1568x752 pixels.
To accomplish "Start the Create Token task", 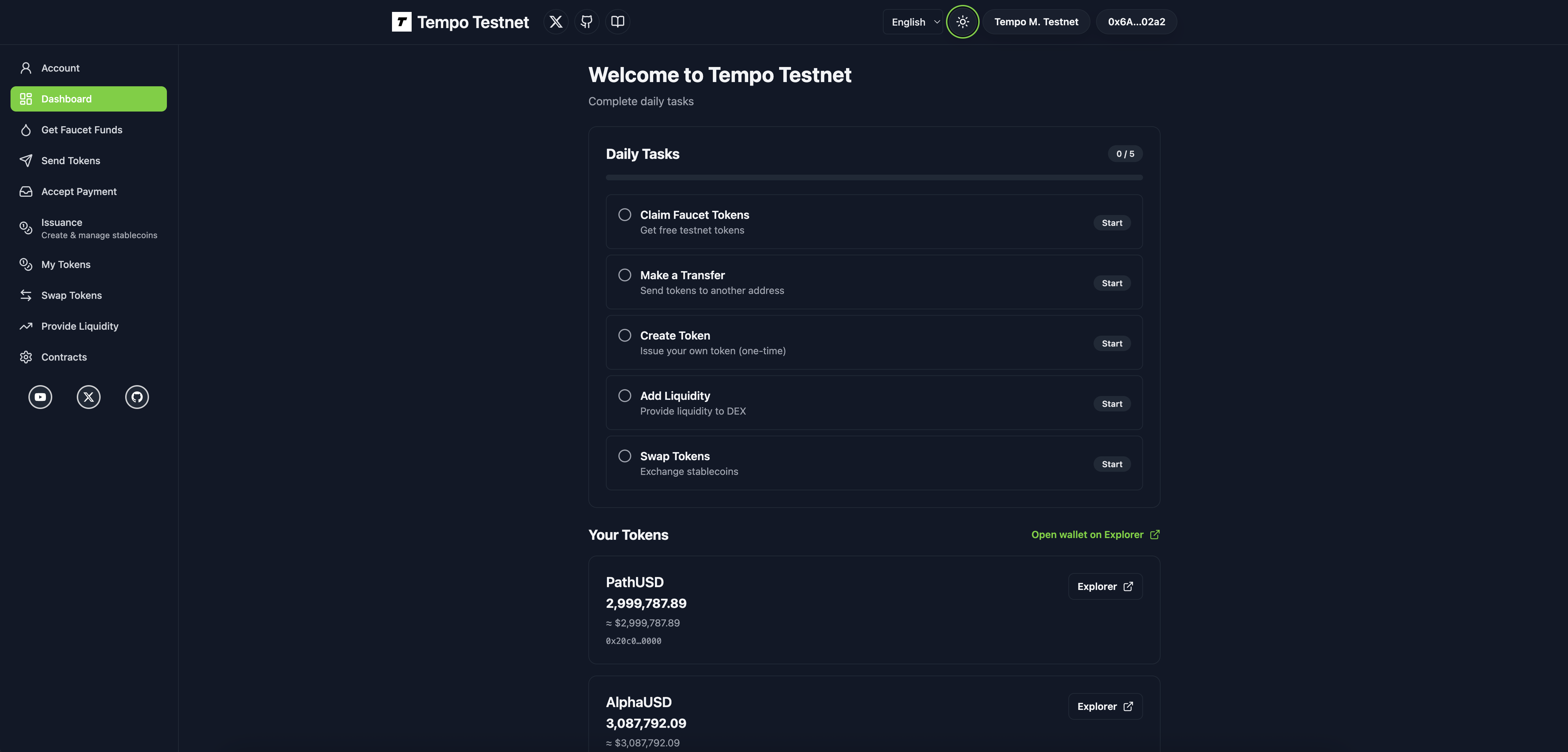I will 1111,343.
